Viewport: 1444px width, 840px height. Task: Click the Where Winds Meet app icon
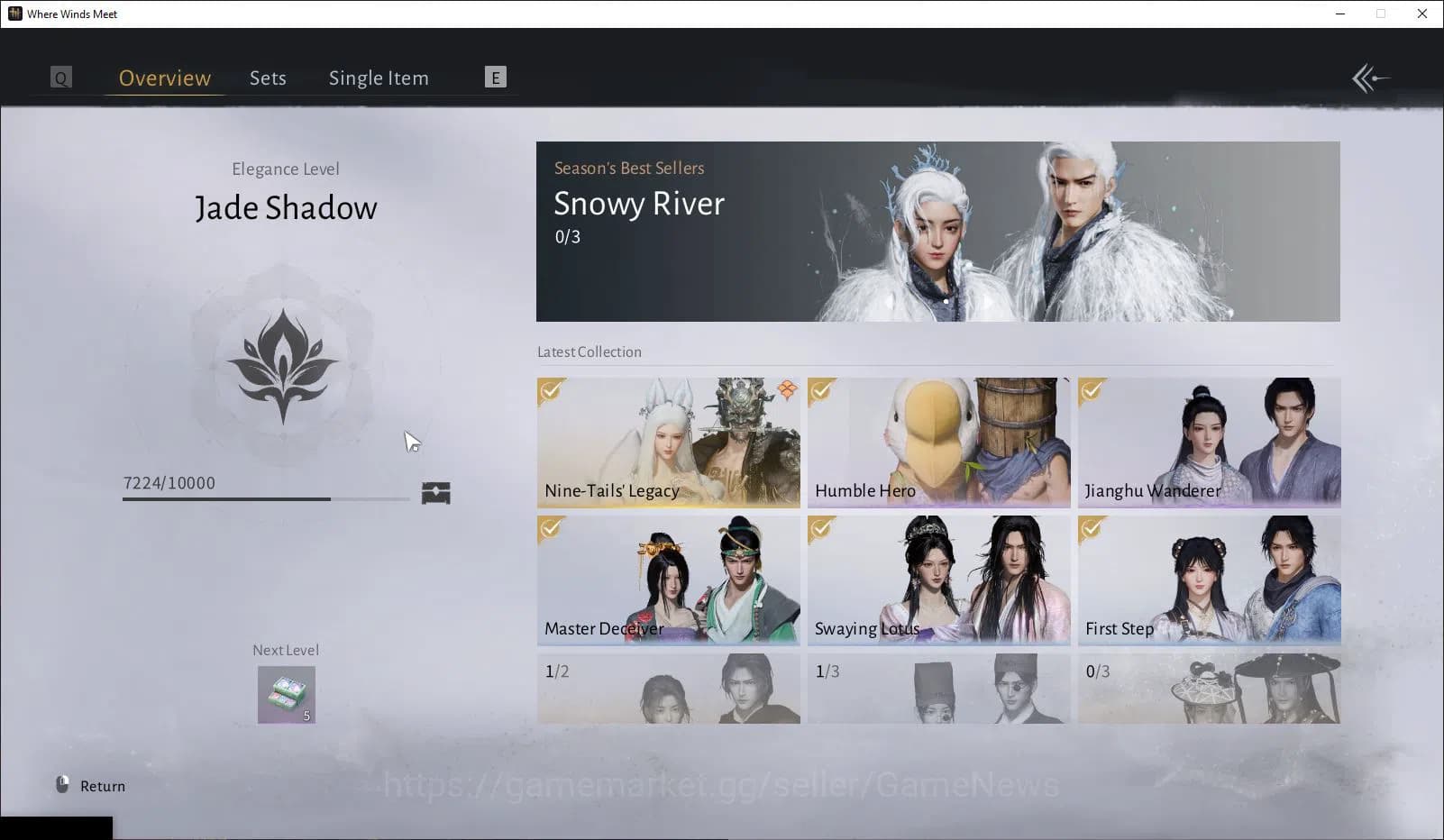[14, 14]
